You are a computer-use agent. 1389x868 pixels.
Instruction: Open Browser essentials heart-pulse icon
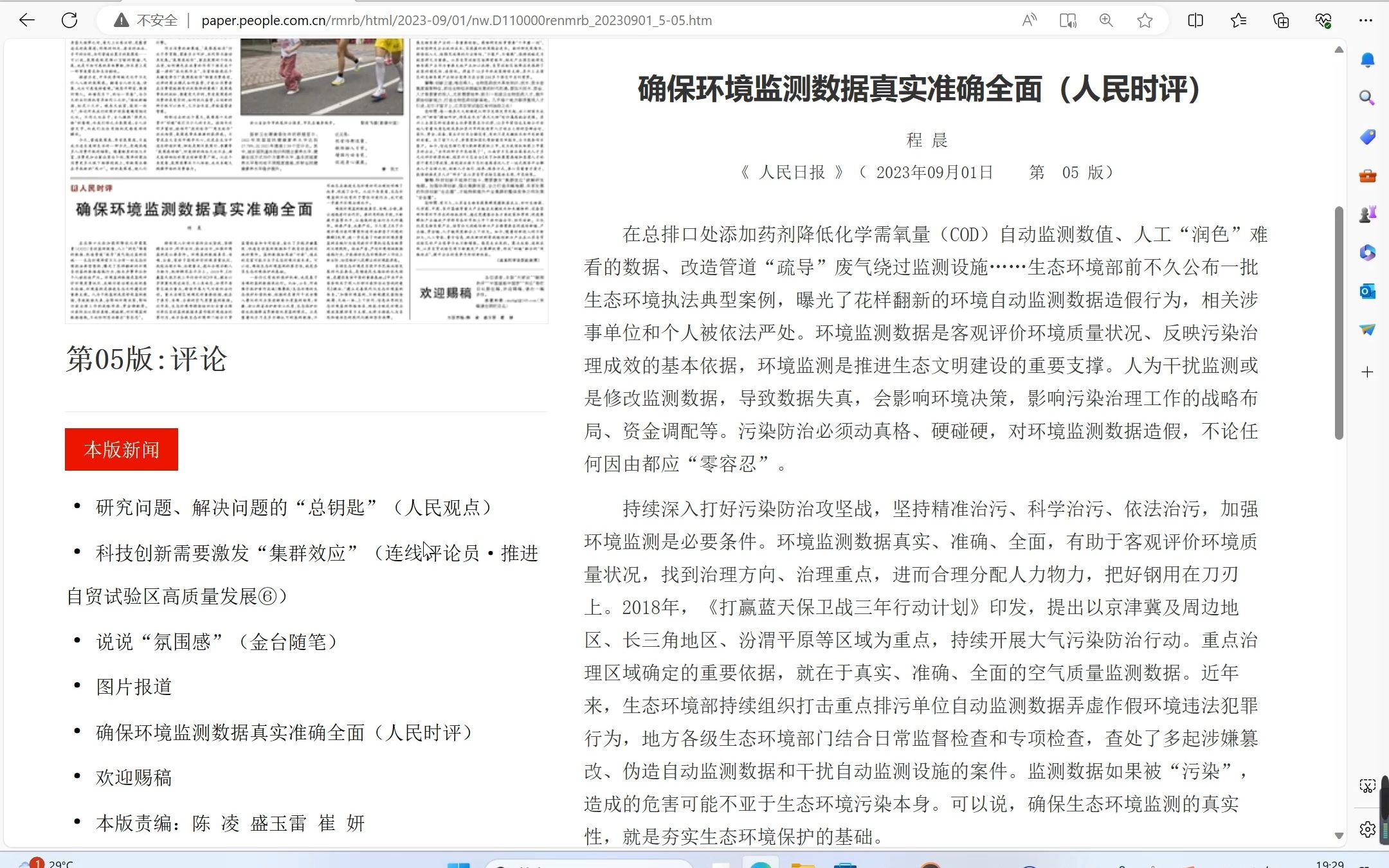click(x=1323, y=20)
